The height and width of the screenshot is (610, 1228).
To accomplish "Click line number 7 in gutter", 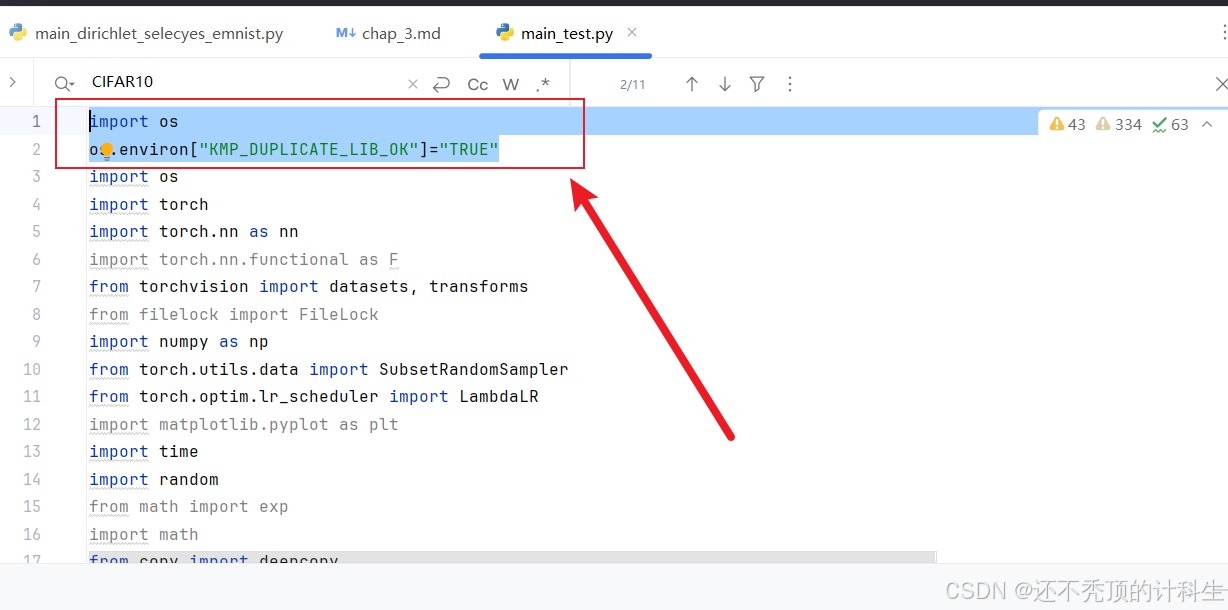I will 37,286.
